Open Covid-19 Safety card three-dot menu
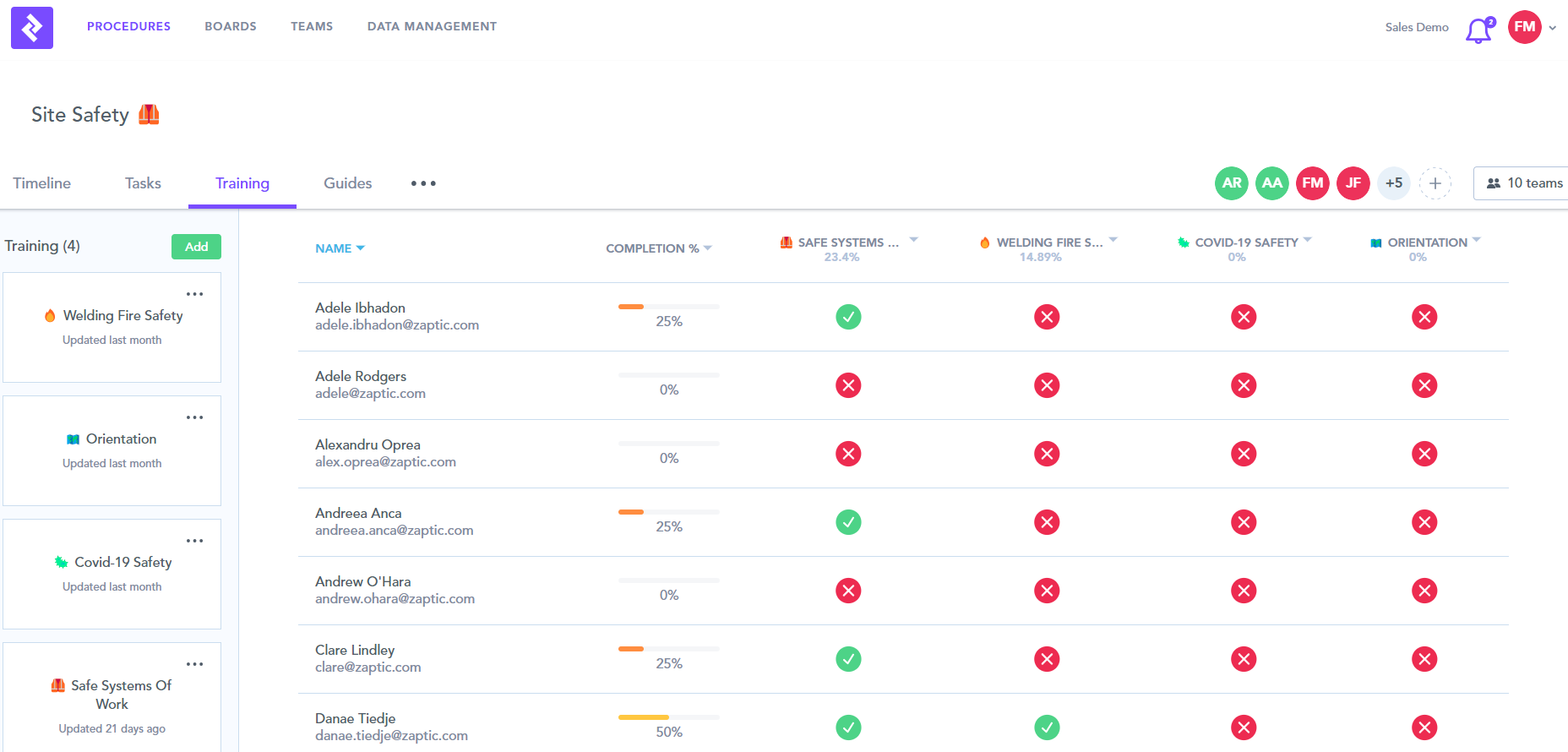Screen dimensions: 1568x752 coord(194,541)
